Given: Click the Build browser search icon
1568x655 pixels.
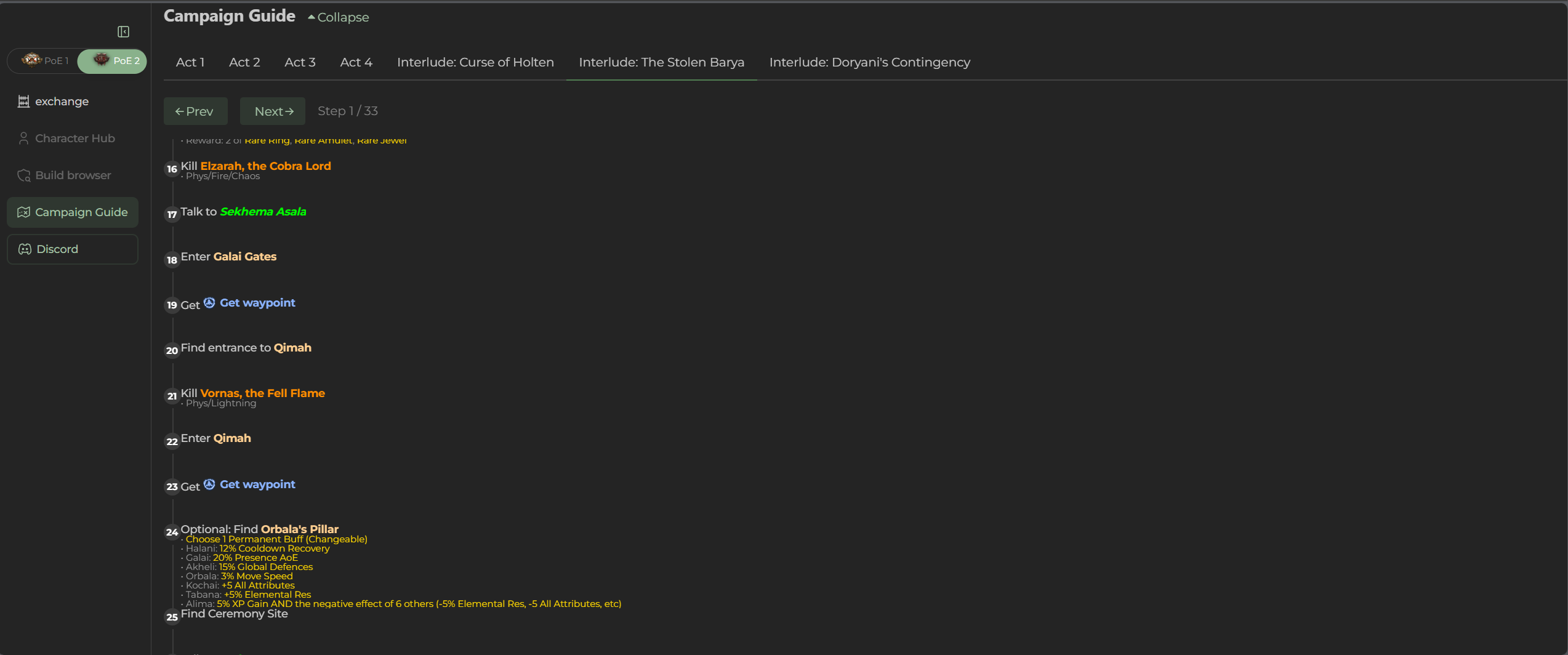Looking at the screenshot, I should [x=23, y=175].
